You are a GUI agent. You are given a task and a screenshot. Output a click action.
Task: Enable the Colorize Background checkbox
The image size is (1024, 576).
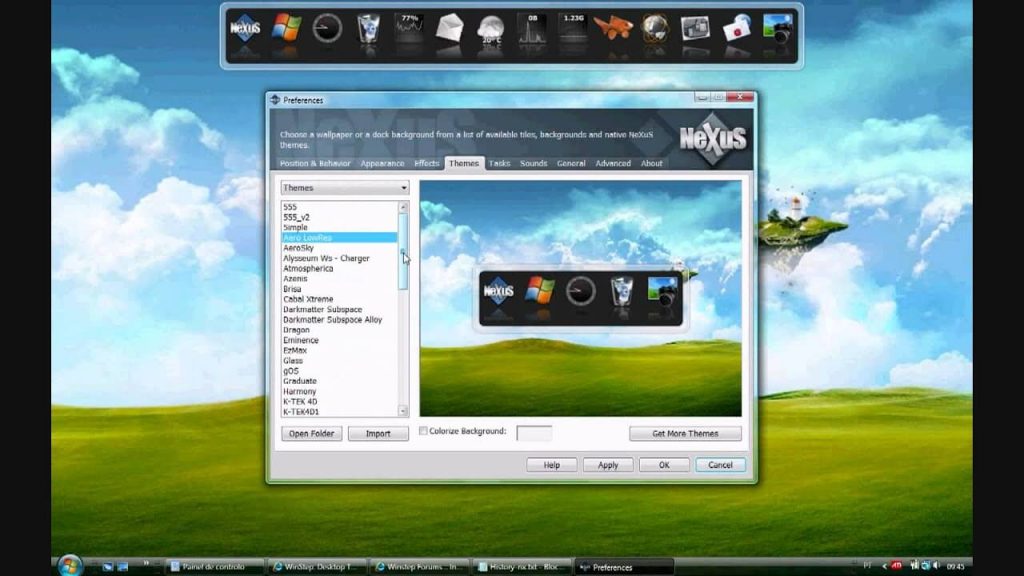(x=423, y=429)
